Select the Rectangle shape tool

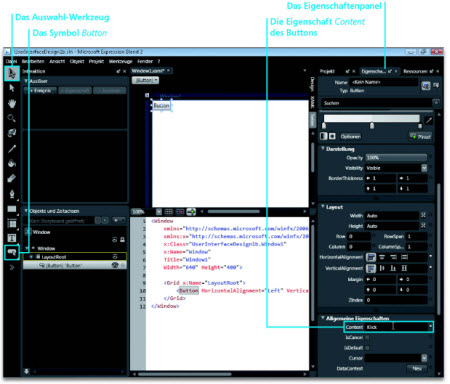[x=12, y=209]
